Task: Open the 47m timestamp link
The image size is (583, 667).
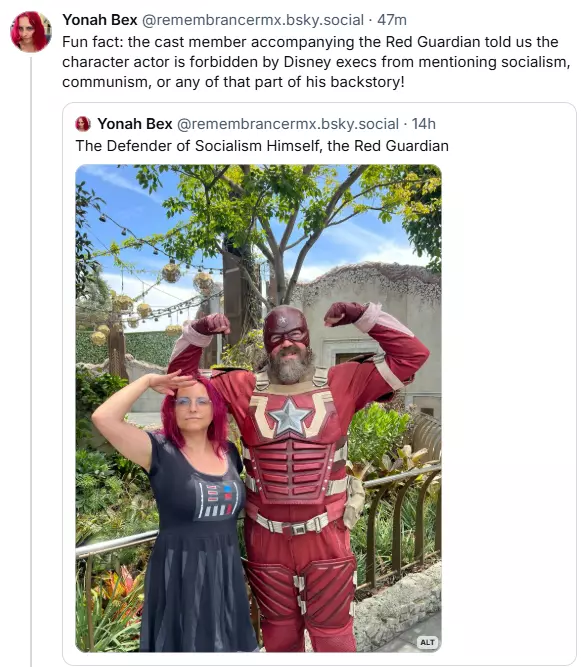Action: 392,20
